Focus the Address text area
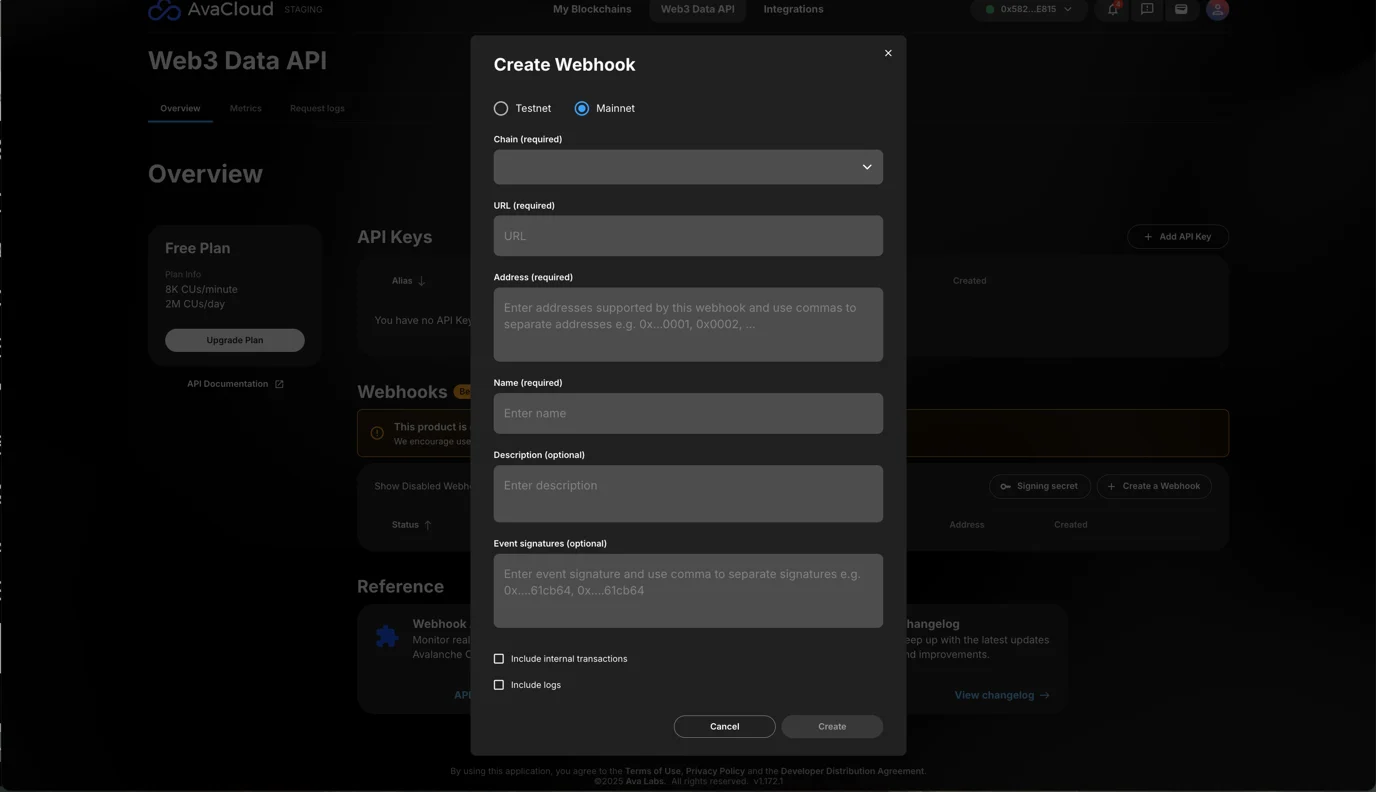 (688, 324)
